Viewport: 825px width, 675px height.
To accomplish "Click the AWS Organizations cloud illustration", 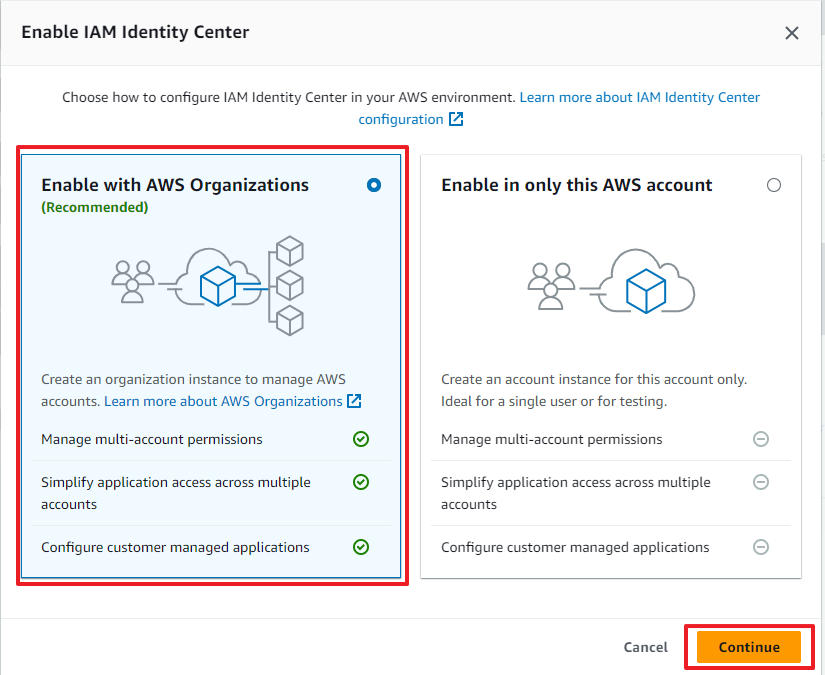I will pyautogui.click(x=208, y=286).
